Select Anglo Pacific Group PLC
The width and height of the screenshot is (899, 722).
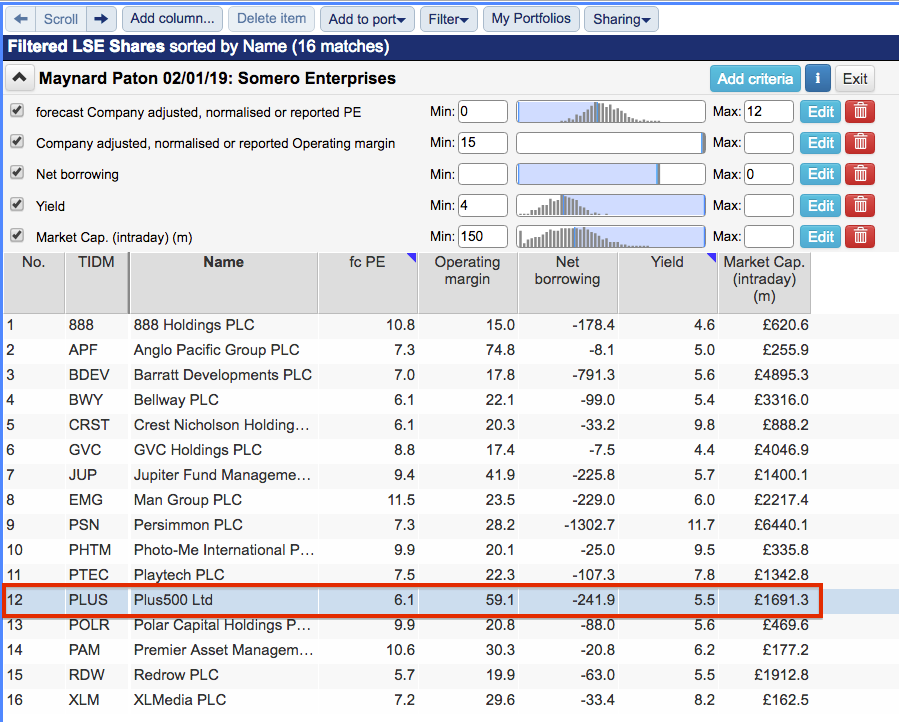point(216,350)
